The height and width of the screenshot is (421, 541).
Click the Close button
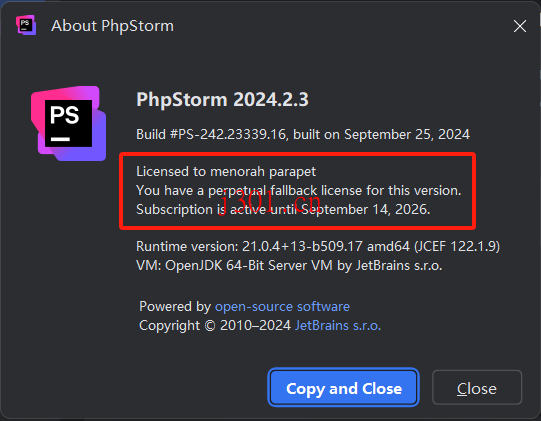pyautogui.click(x=477, y=388)
